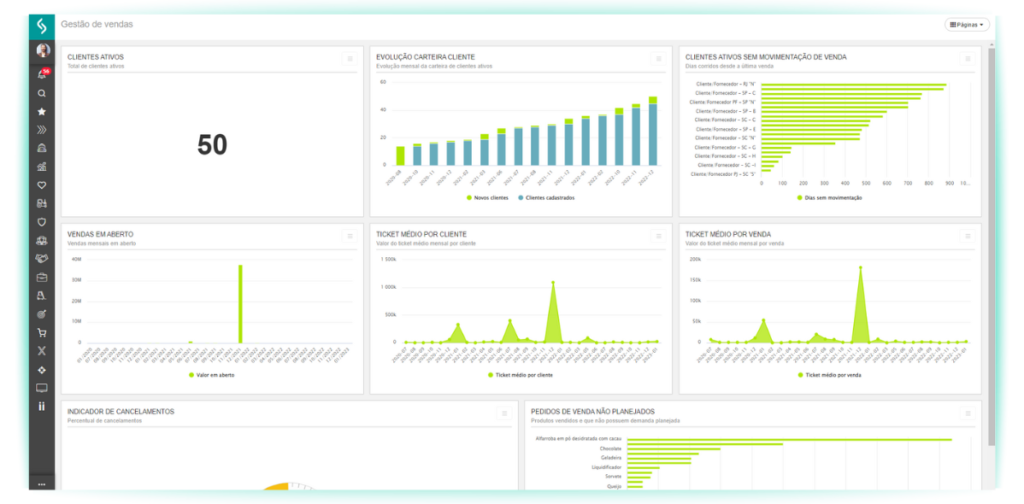The height and width of the screenshot is (504, 1024).
Task: Click the briefcase icon in sidebar
Action: coord(42,277)
